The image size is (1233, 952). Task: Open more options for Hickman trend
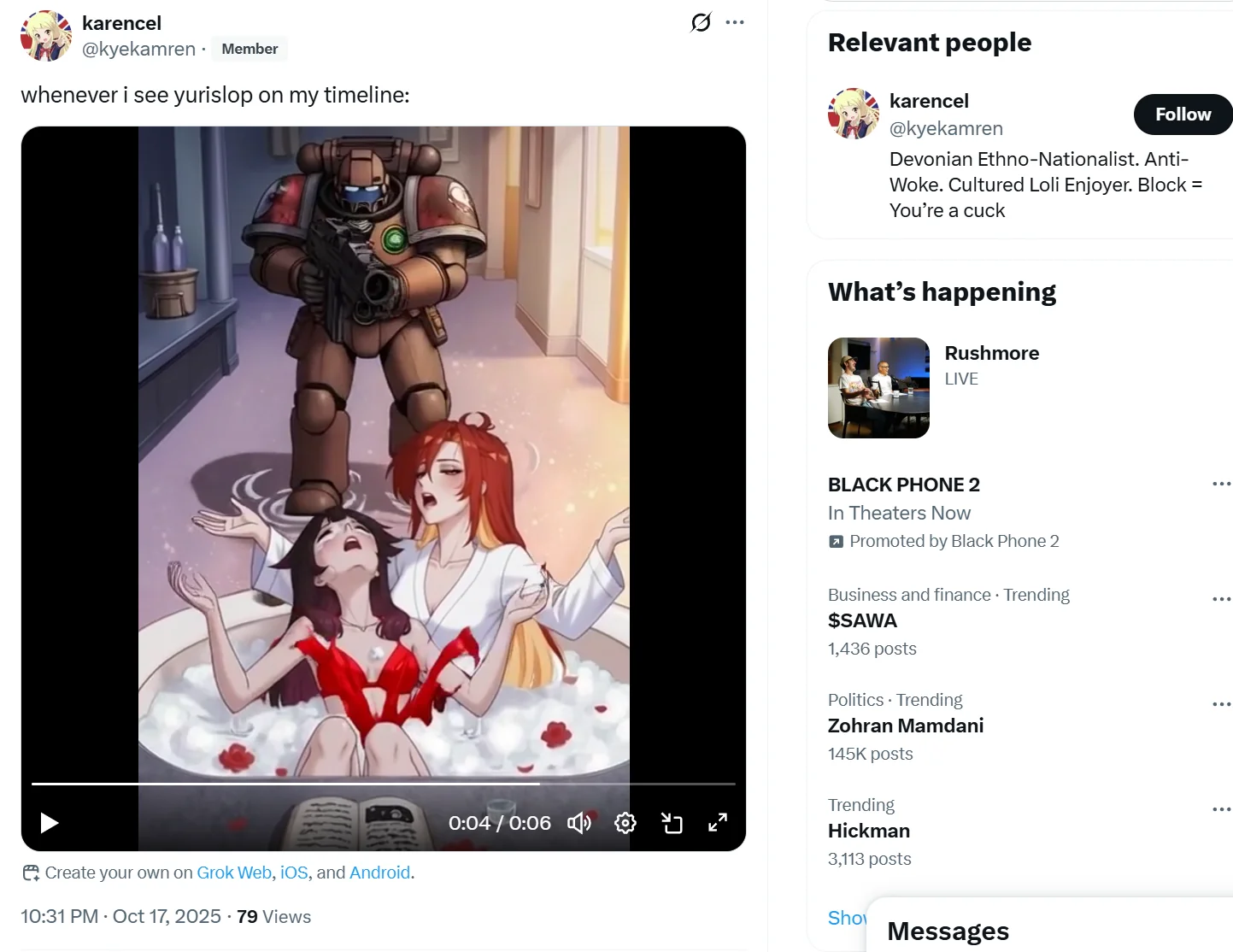(x=1221, y=809)
